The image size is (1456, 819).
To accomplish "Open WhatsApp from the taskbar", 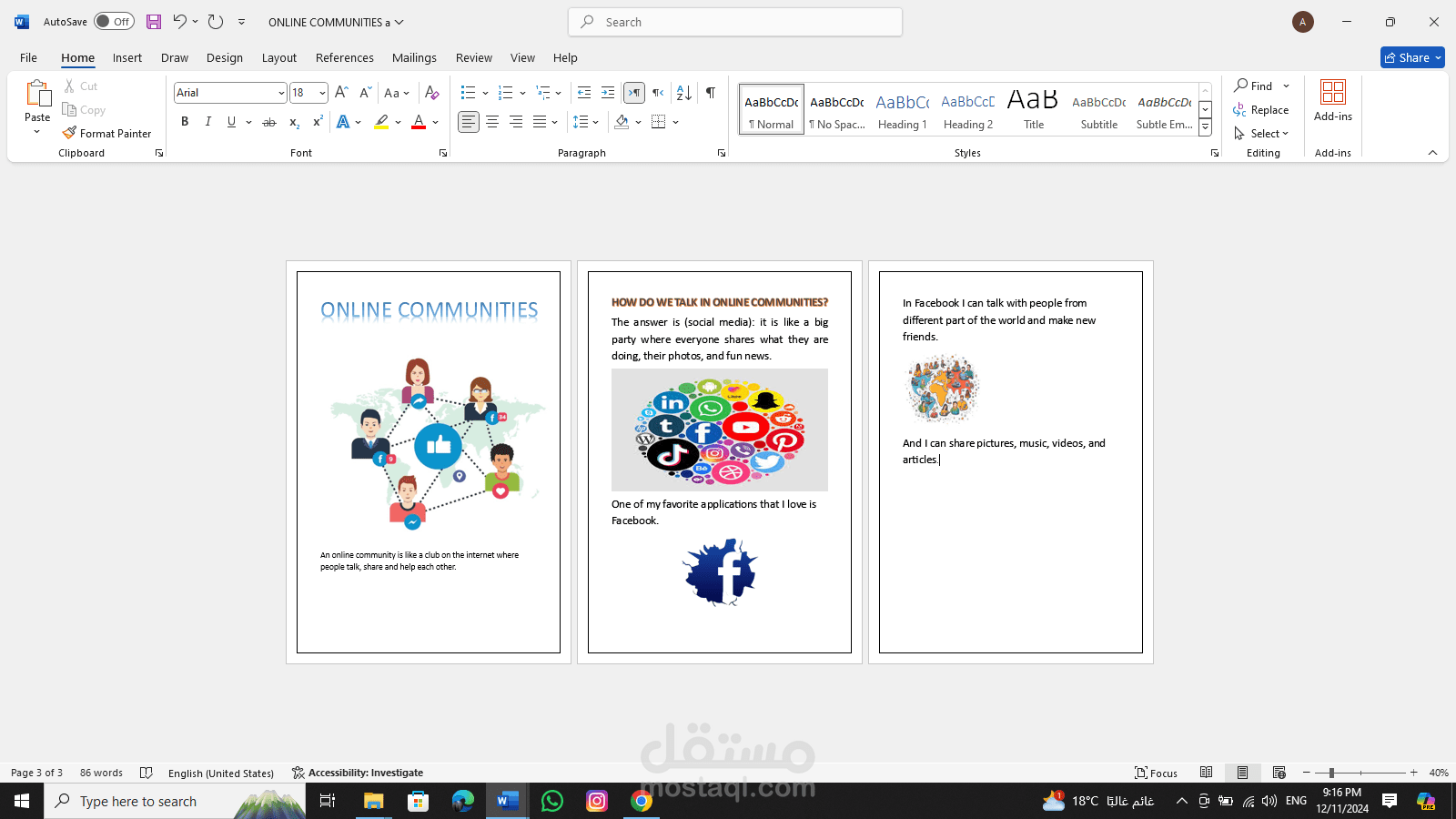I will tap(552, 801).
